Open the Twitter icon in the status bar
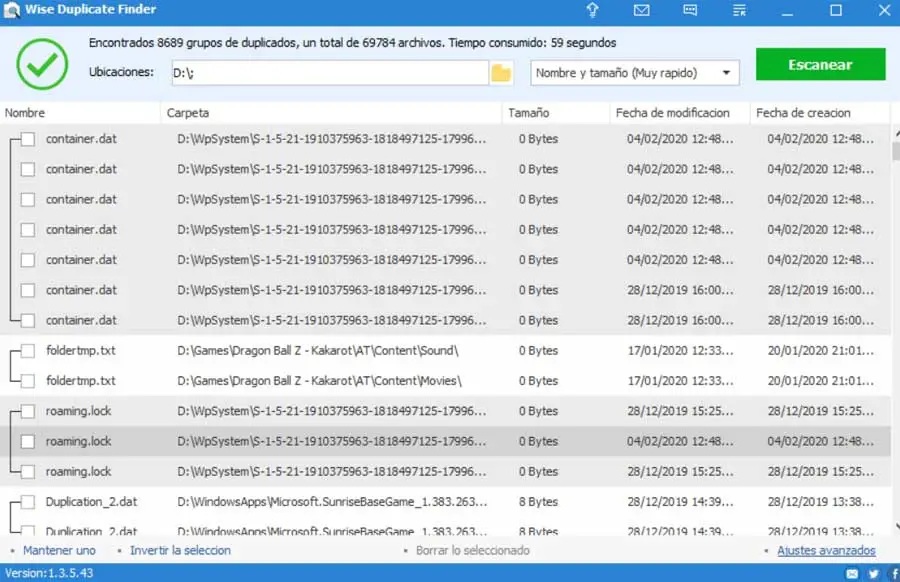 (x=874, y=573)
